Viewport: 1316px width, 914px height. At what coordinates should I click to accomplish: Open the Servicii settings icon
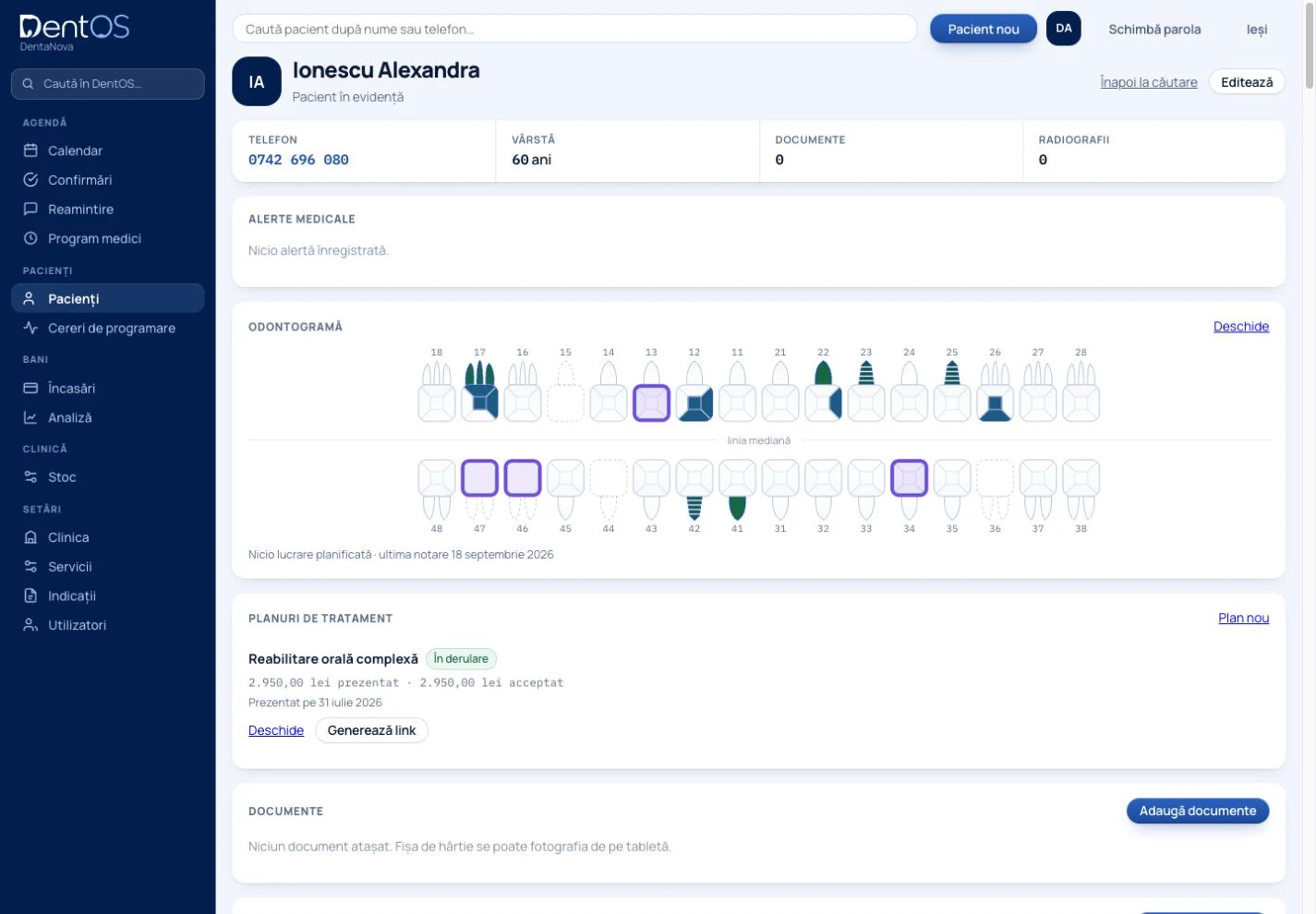[x=30, y=567]
